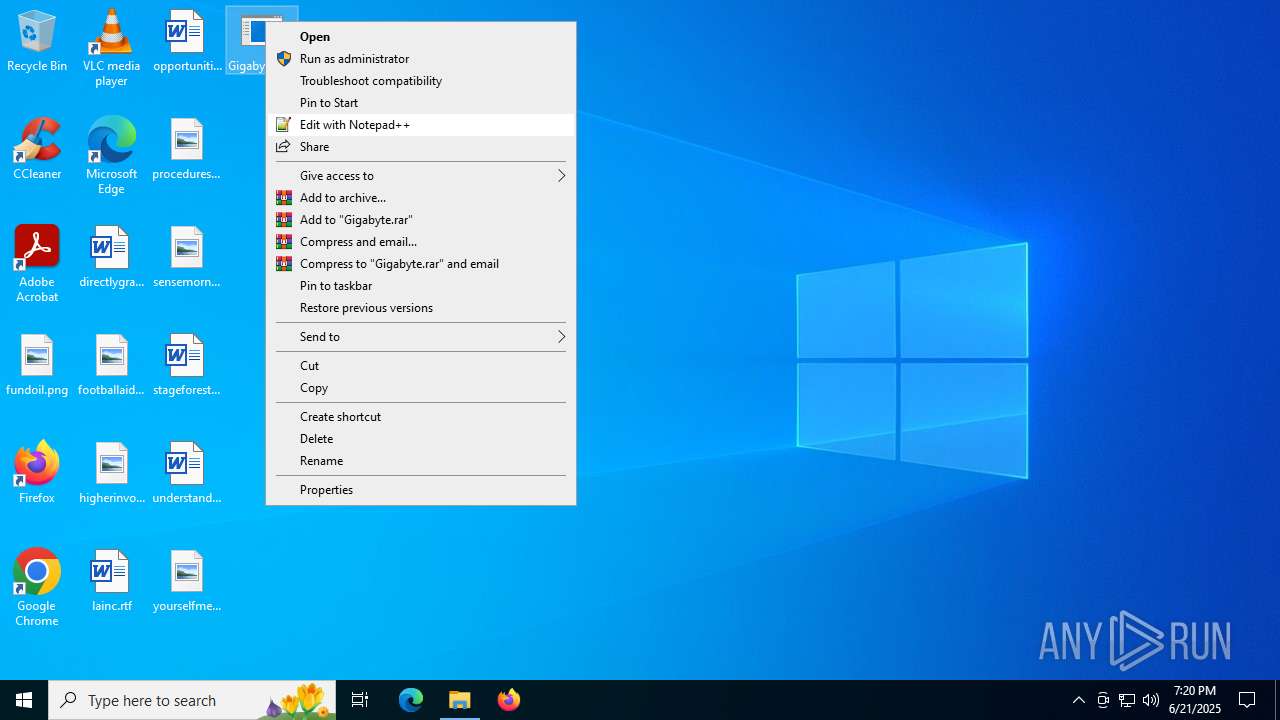This screenshot has width=1280, height=720.
Task: Open File Explorer from the taskbar
Action: point(460,700)
